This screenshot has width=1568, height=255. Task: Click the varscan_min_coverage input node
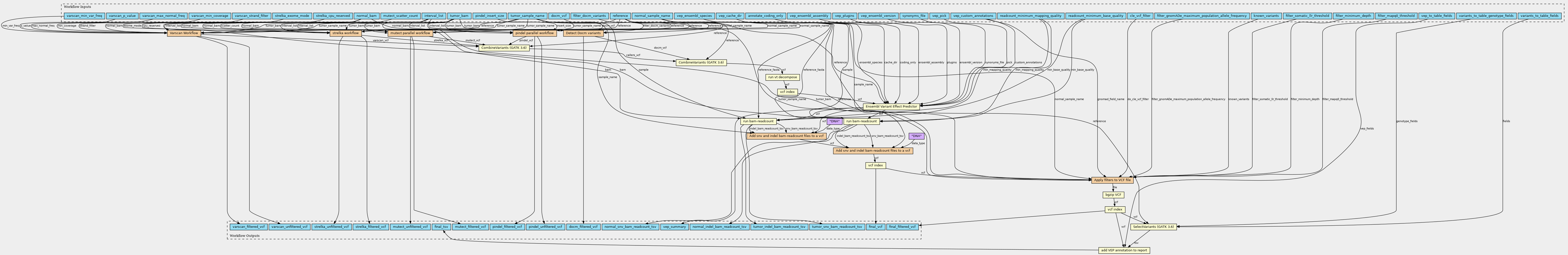209,16
